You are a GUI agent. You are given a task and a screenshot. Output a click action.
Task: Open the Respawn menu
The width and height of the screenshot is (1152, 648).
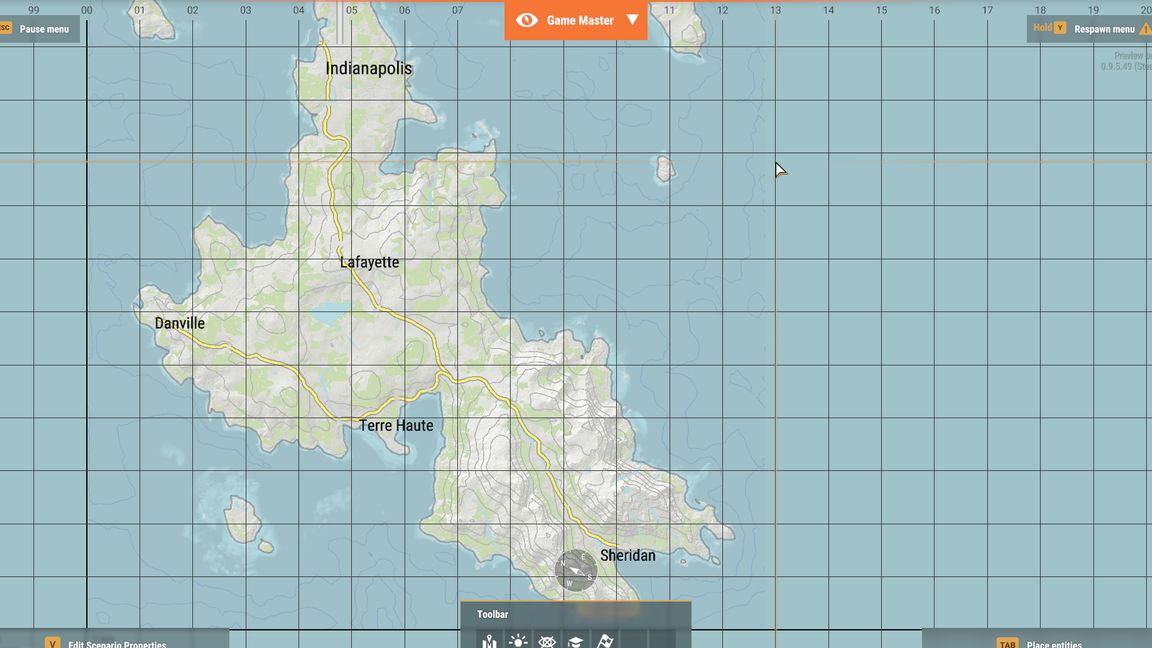(1103, 29)
